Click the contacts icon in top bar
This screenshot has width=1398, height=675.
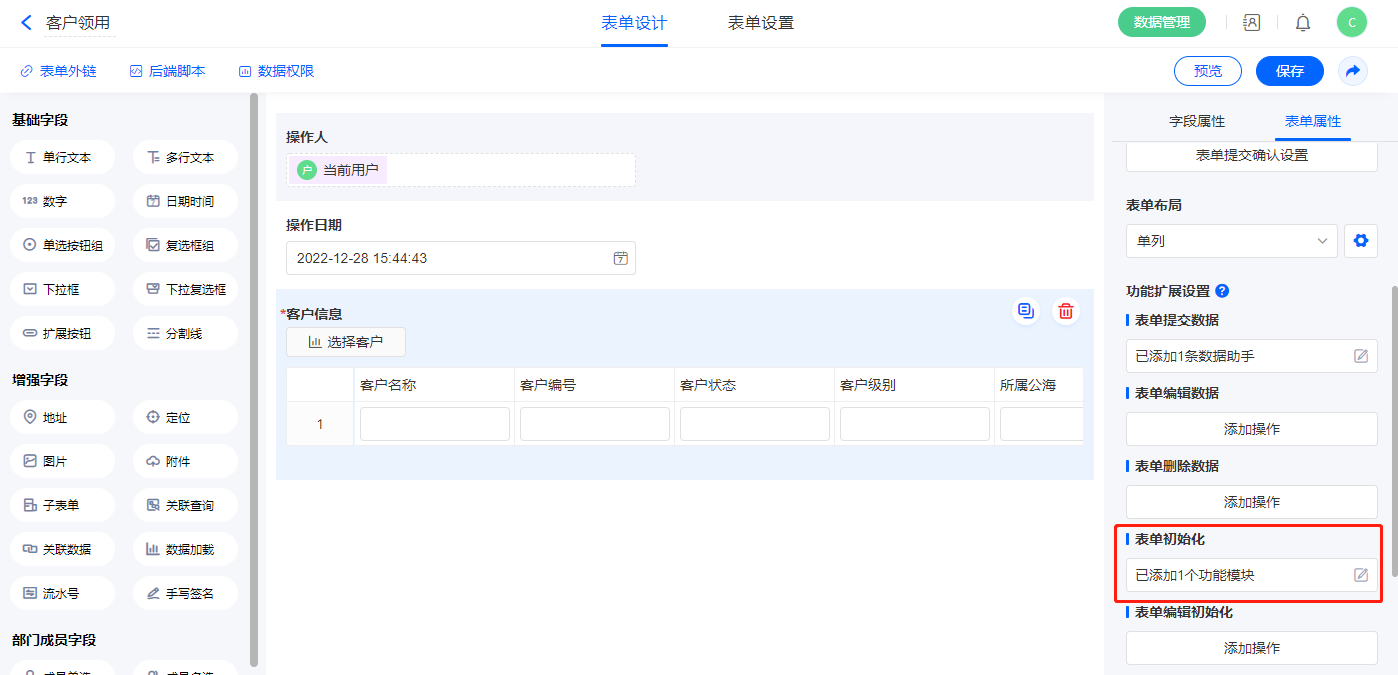[x=1251, y=22]
